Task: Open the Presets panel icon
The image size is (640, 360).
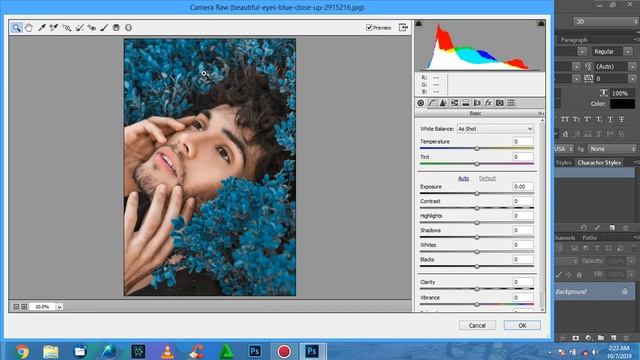Action: [x=511, y=103]
